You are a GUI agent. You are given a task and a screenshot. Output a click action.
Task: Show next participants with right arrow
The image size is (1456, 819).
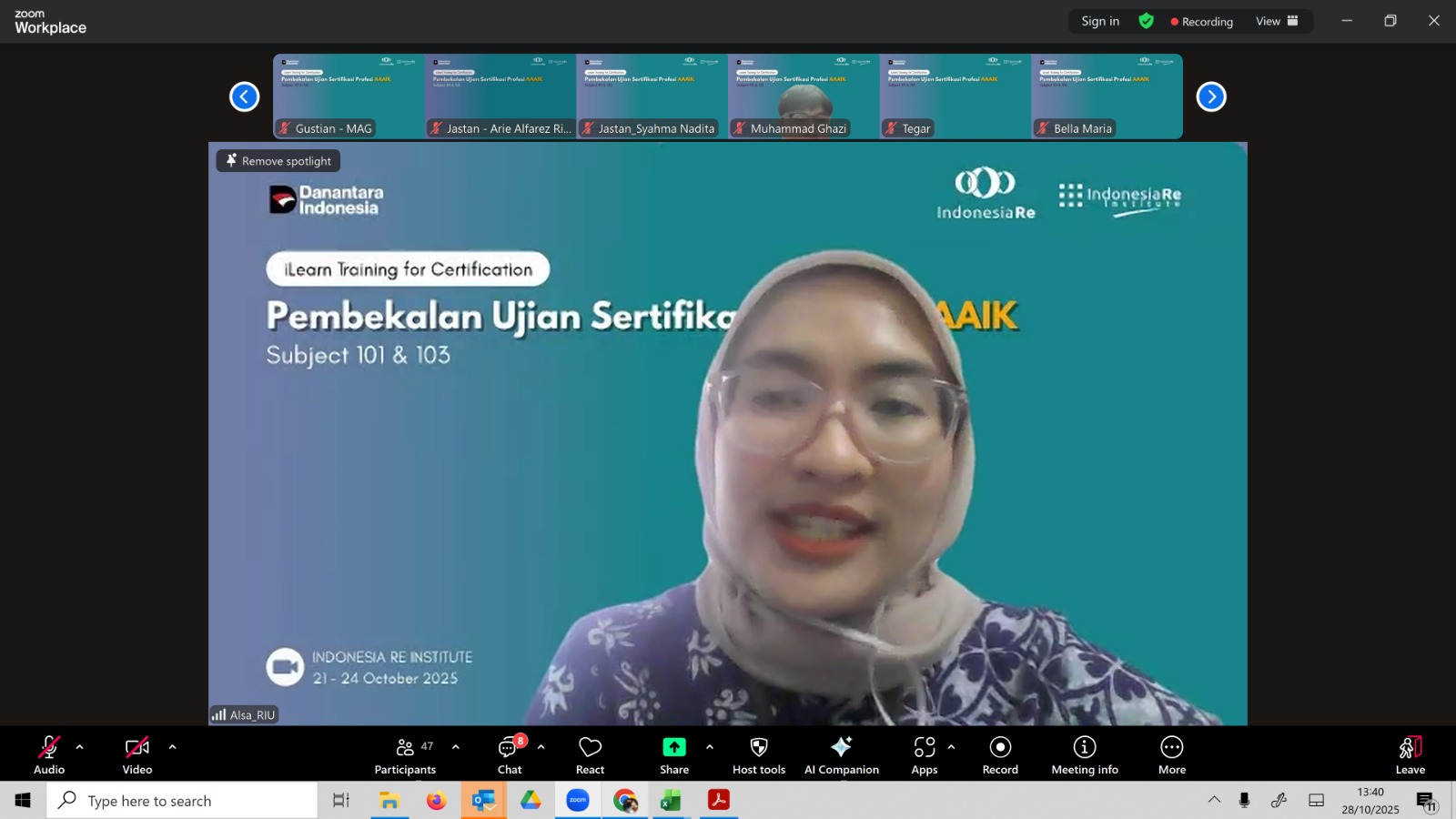pyautogui.click(x=1210, y=96)
